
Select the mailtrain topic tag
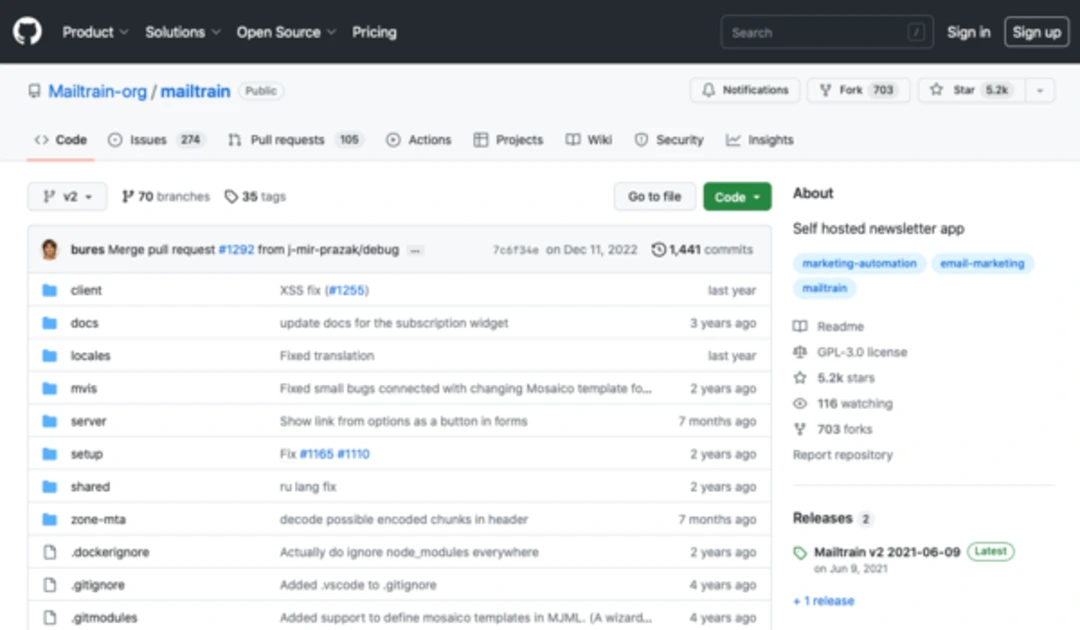[x=824, y=288]
